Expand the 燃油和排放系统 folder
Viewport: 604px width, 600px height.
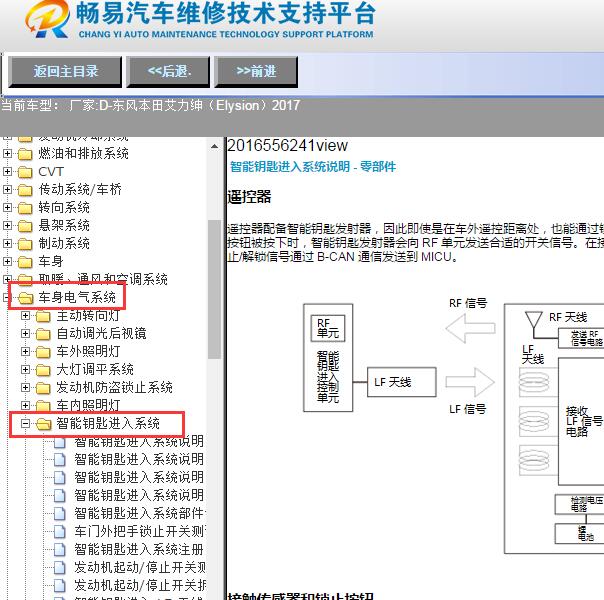click(7, 153)
